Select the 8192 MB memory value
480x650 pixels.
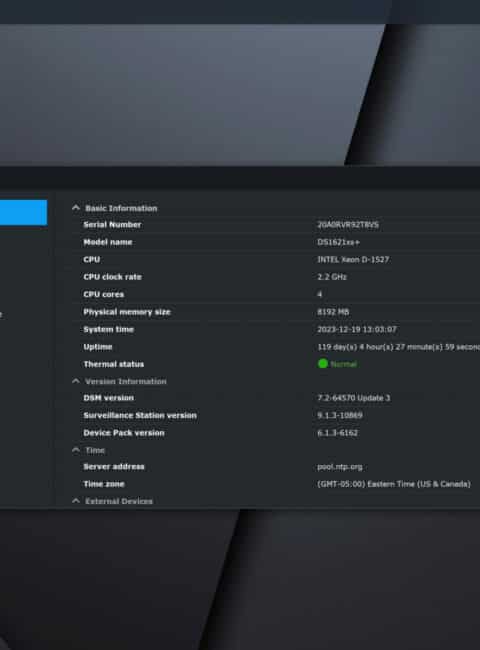[333, 312]
